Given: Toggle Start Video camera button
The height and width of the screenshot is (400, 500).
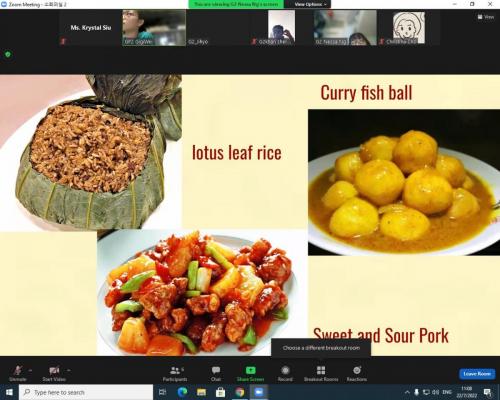Looking at the screenshot, I should (54, 373).
